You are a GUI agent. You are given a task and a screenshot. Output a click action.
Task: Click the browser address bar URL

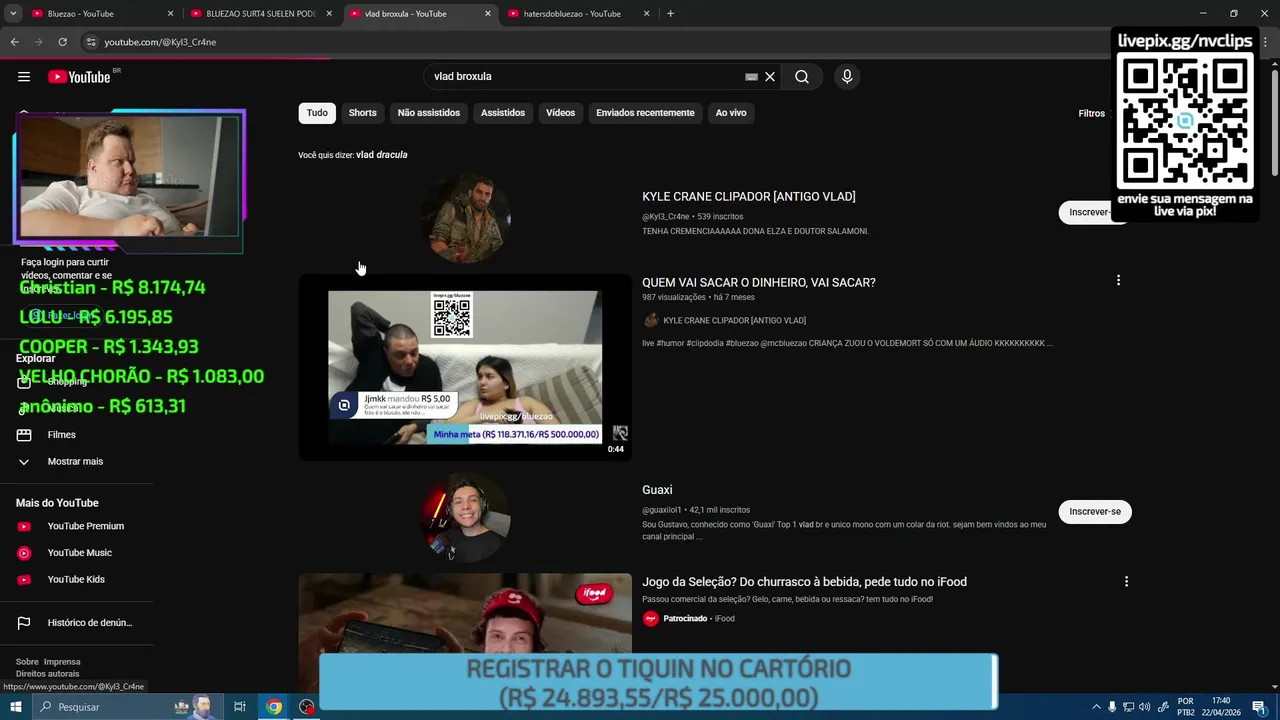tap(160, 42)
